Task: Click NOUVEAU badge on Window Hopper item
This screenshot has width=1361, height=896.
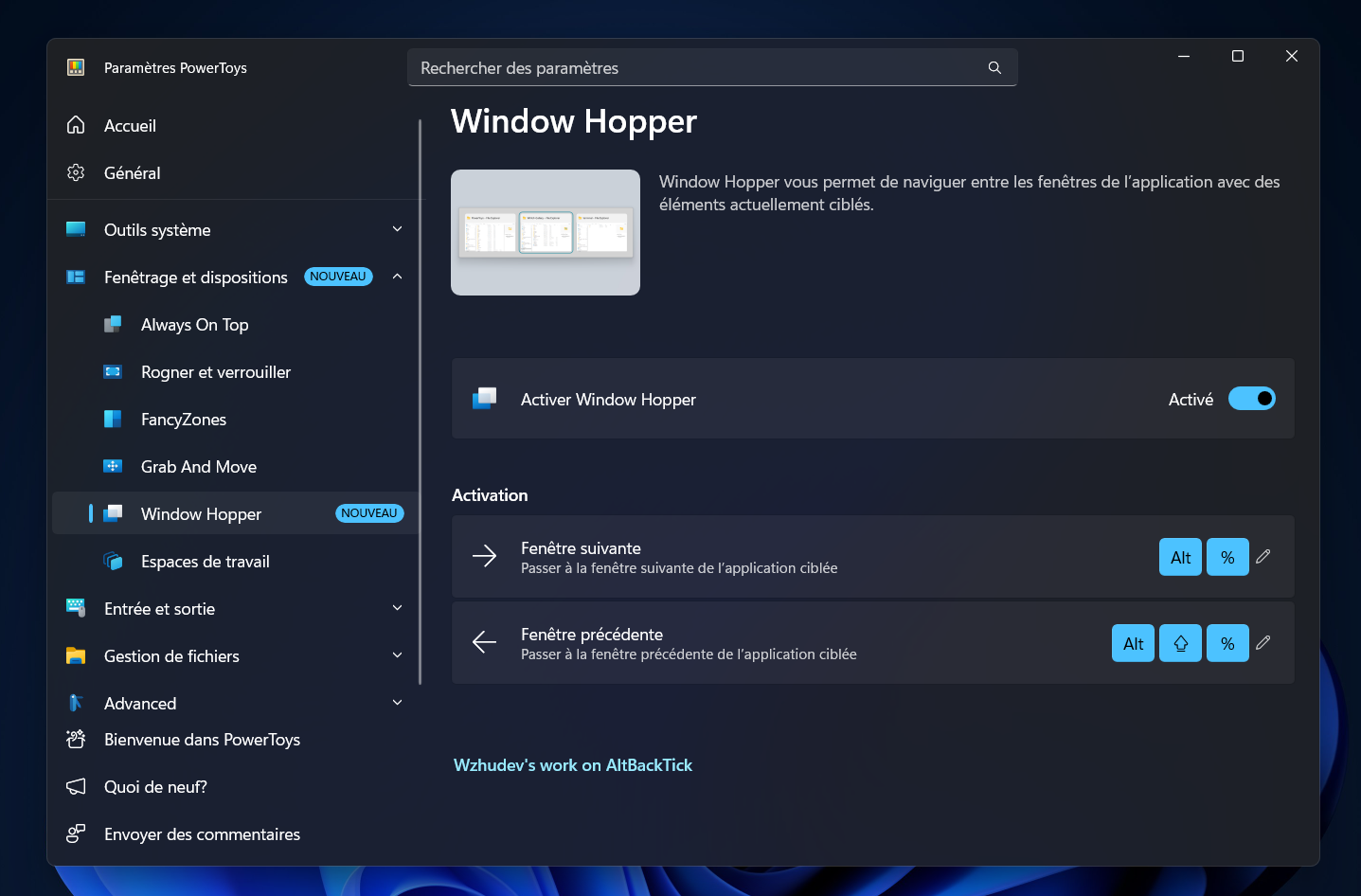Action: pyautogui.click(x=369, y=513)
